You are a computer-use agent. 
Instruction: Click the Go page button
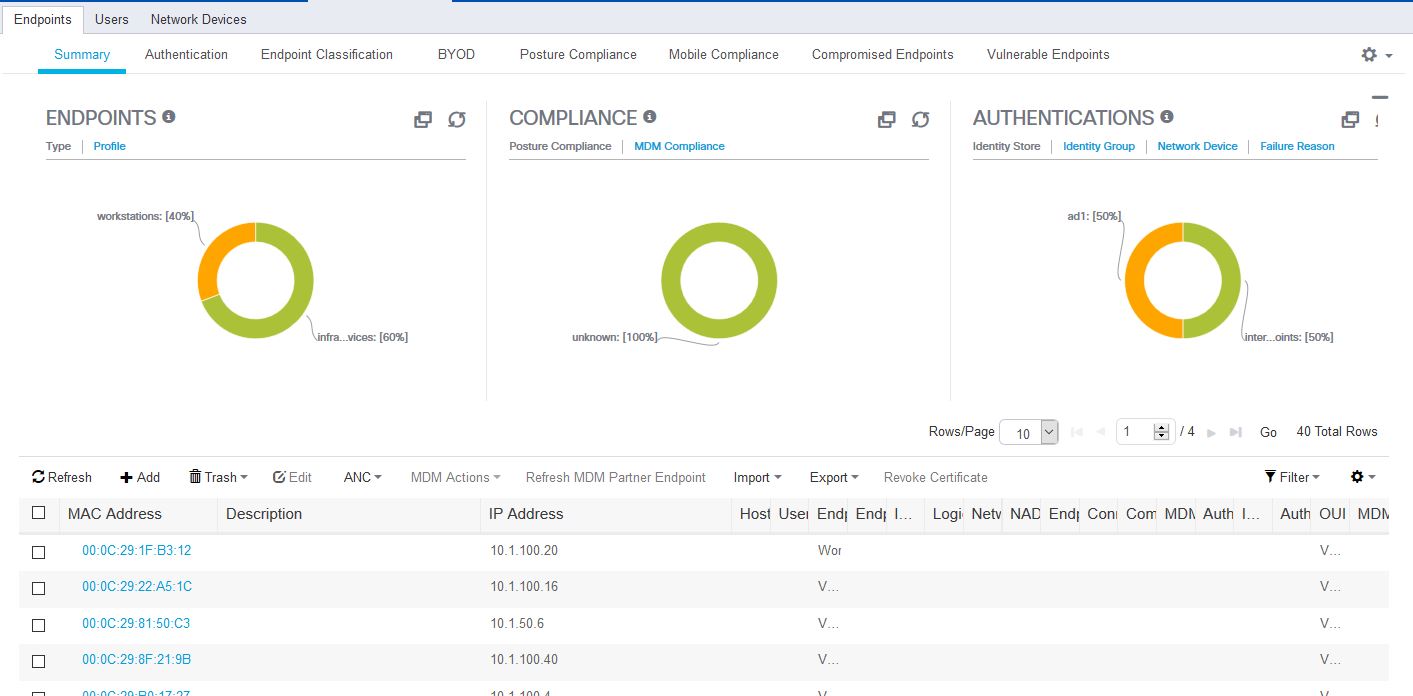tap(1268, 432)
